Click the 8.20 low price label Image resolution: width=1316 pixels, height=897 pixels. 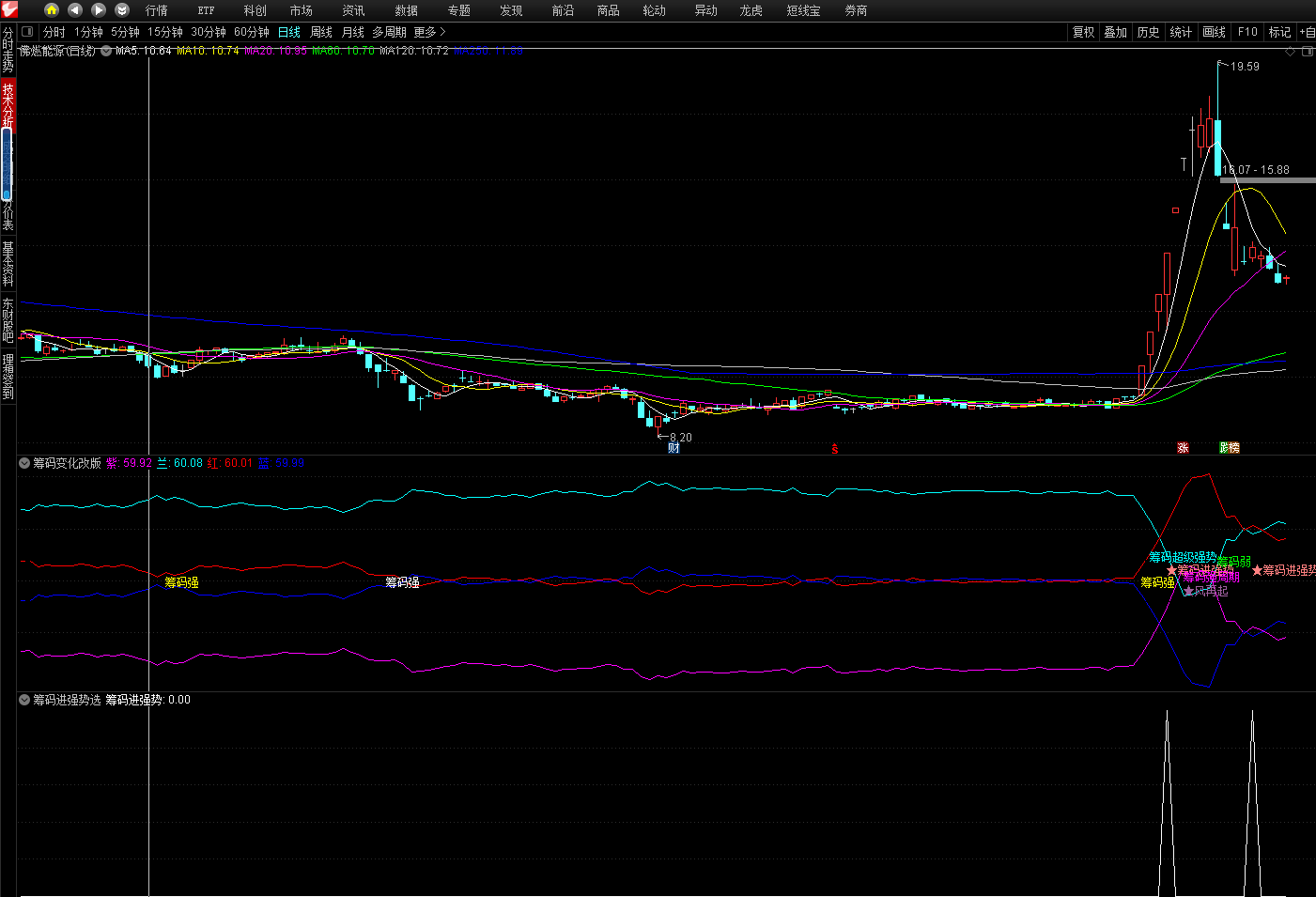(680, 438)
